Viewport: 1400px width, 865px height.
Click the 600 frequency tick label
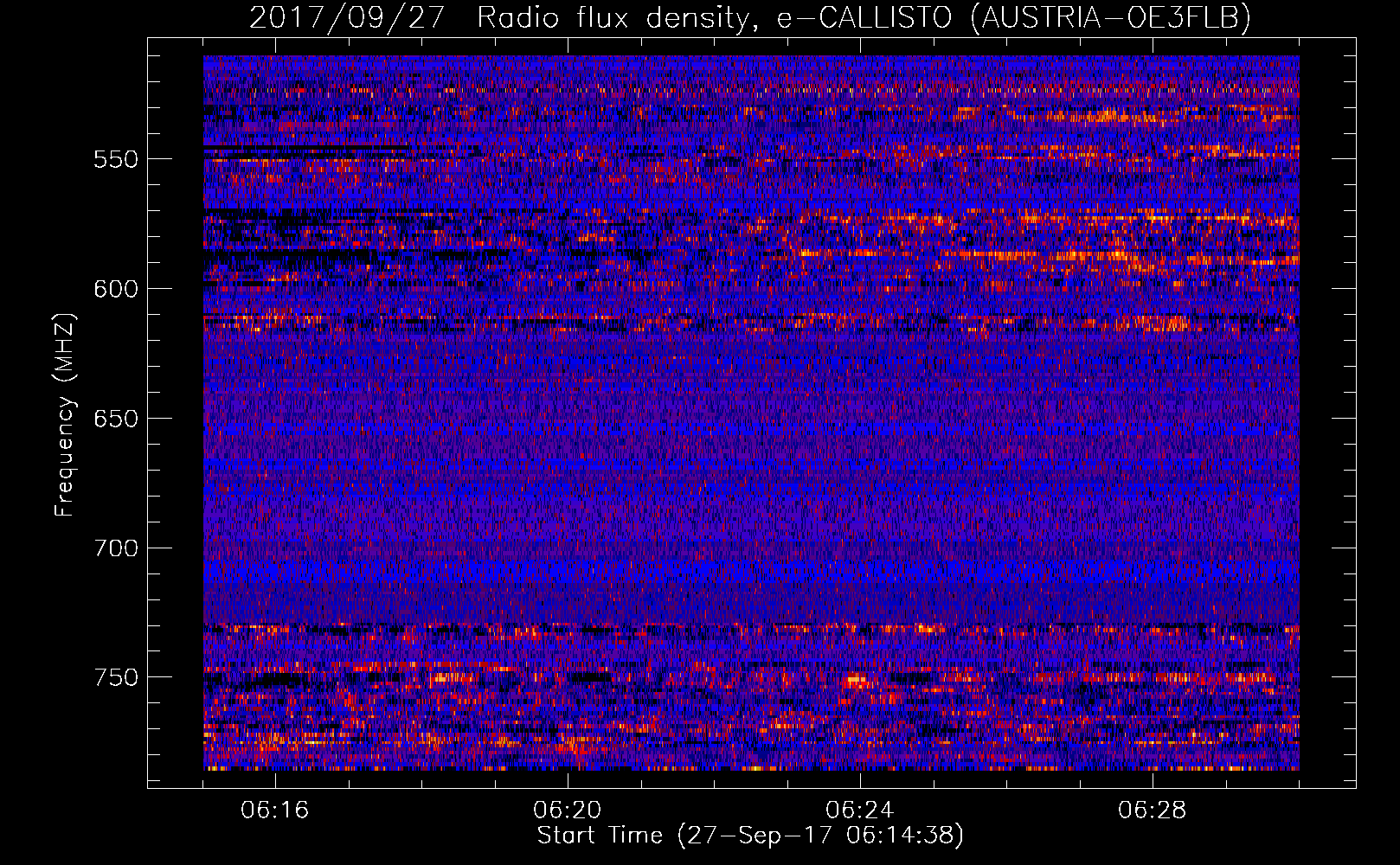pyautogui.click(x=116, y=289)
